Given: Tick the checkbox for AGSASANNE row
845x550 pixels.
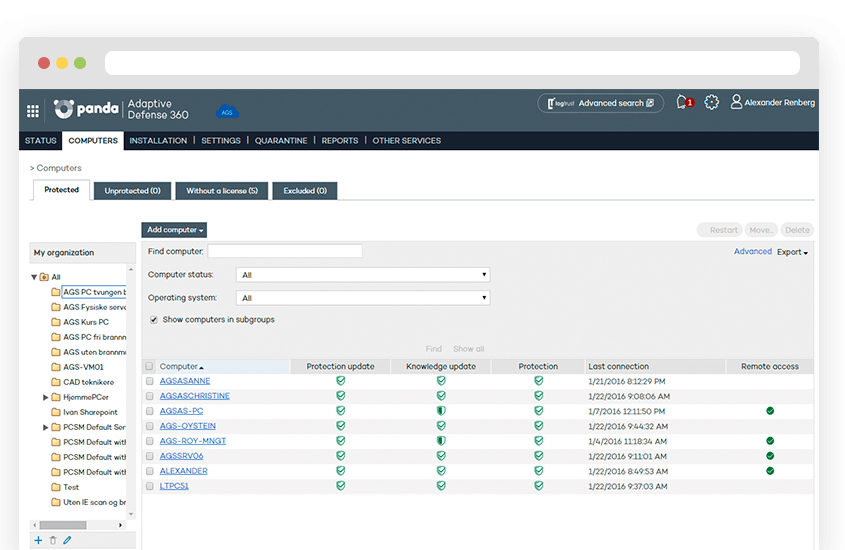Looking at the screenshot, I should (150, 381).
